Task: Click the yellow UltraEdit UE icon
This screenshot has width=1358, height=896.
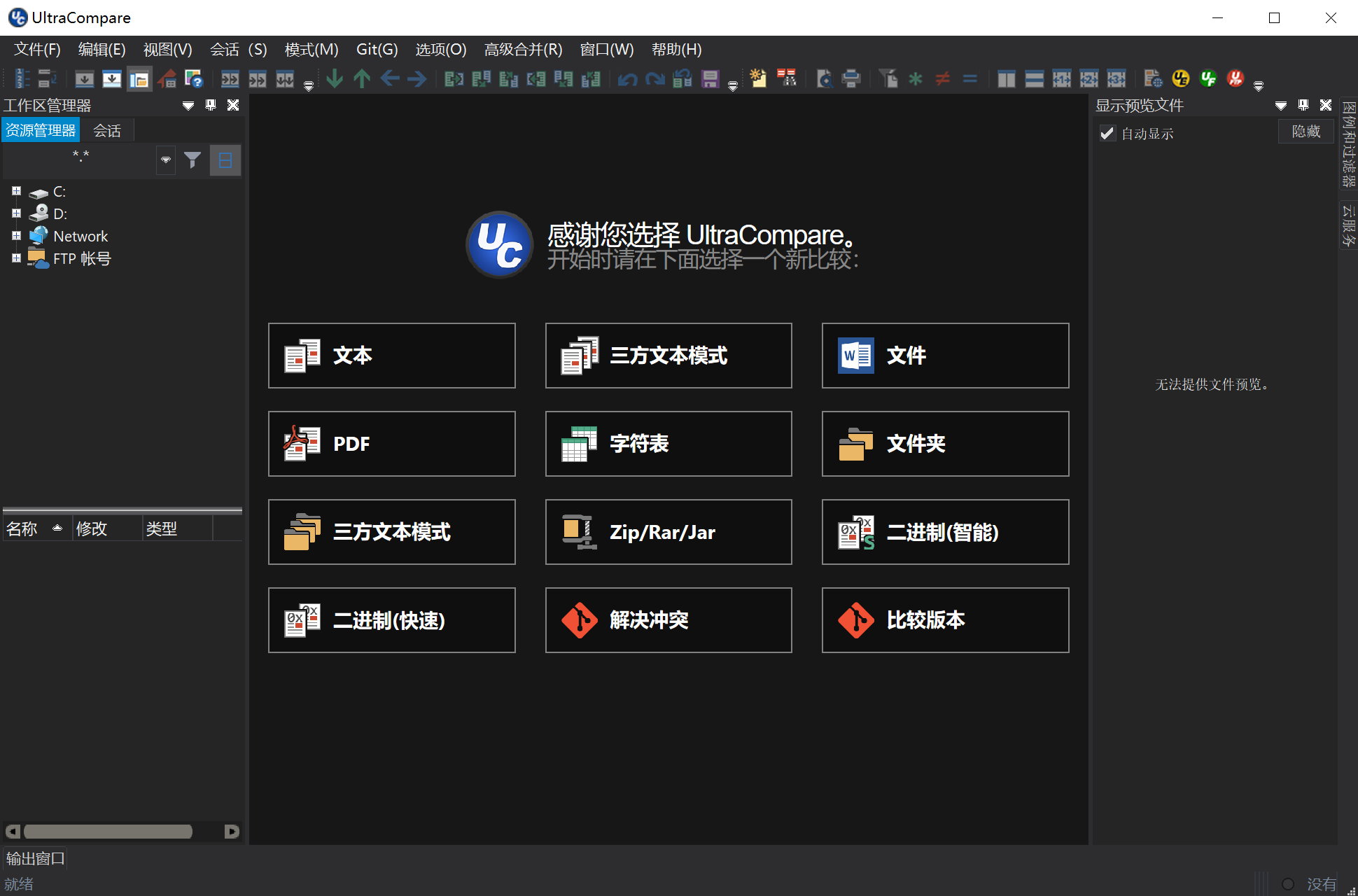Action: coord(1181,78)
